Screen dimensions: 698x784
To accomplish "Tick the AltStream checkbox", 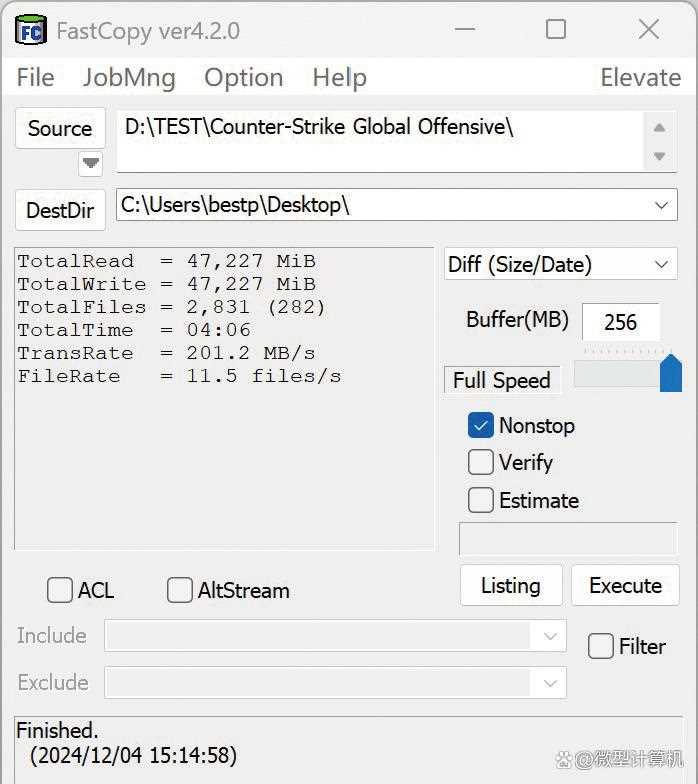I will pos(180,590).
